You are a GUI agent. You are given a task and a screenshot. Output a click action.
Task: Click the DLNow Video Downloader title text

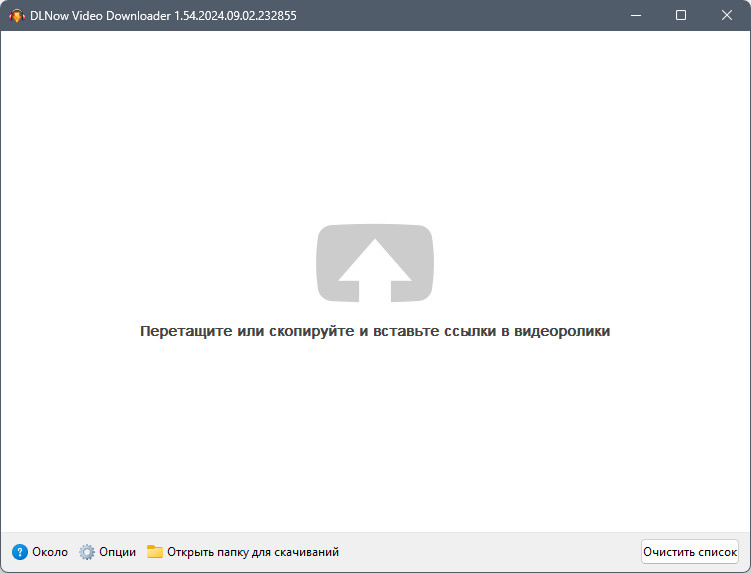point(163,16)
